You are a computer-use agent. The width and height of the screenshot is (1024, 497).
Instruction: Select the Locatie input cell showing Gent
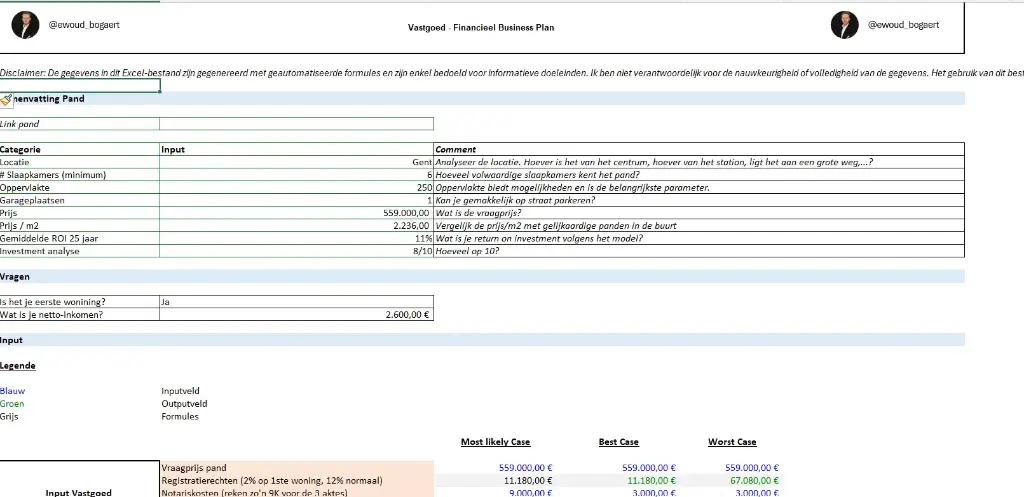(296, 162)
